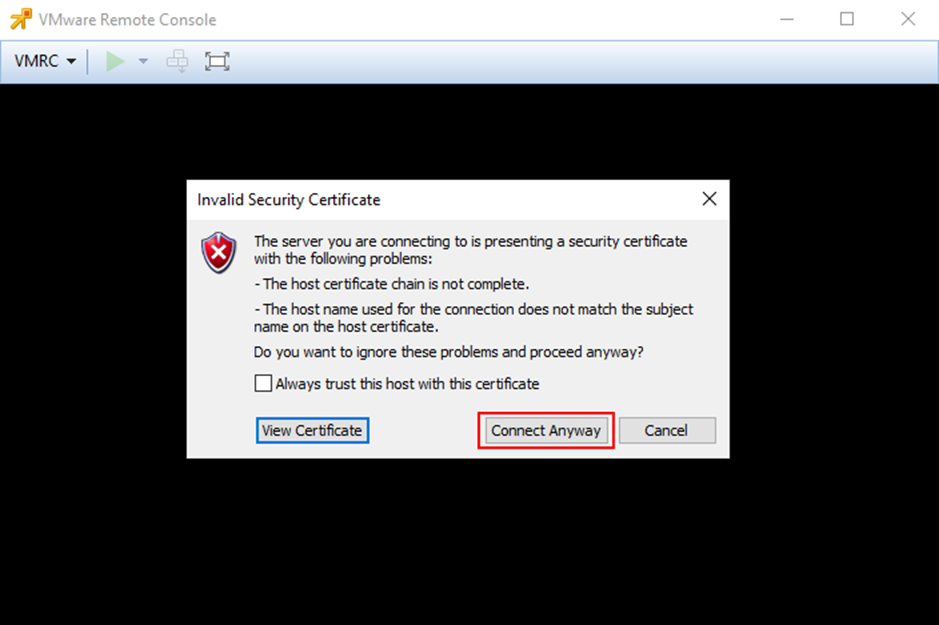Maximize the VMware Remote Console window
The image size is (939, 625).
[847, 19]
